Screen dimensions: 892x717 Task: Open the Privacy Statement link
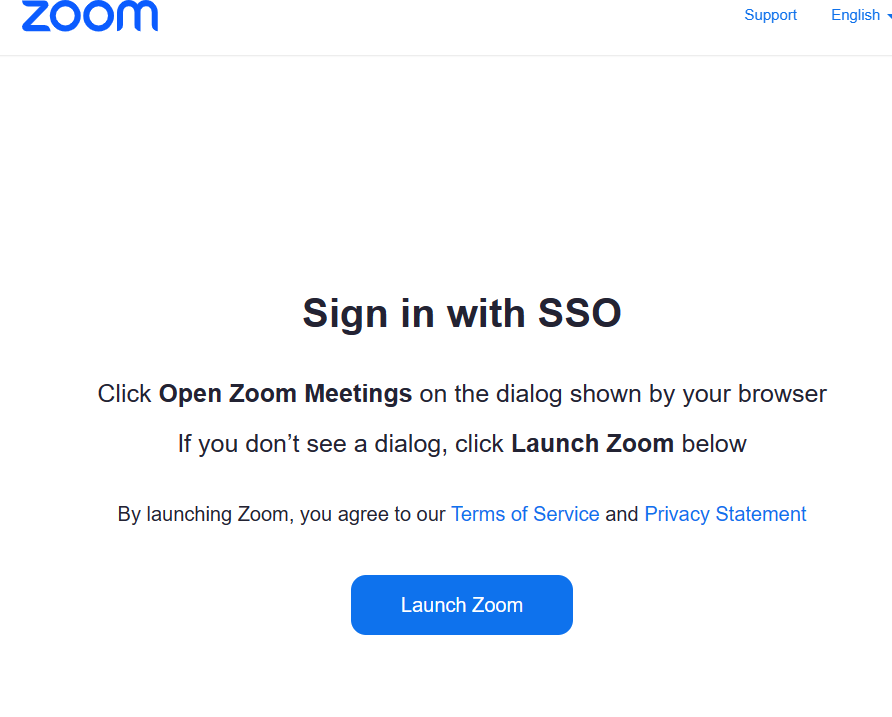725,514
